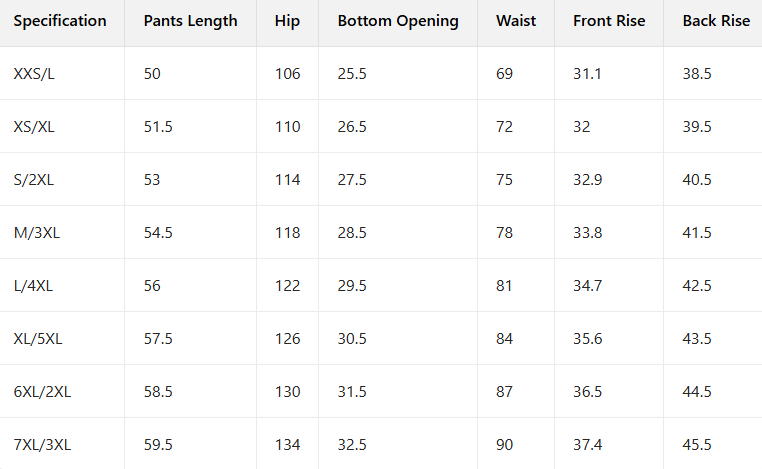
Task: Click the waist value 84
Action: click(504, 339)
